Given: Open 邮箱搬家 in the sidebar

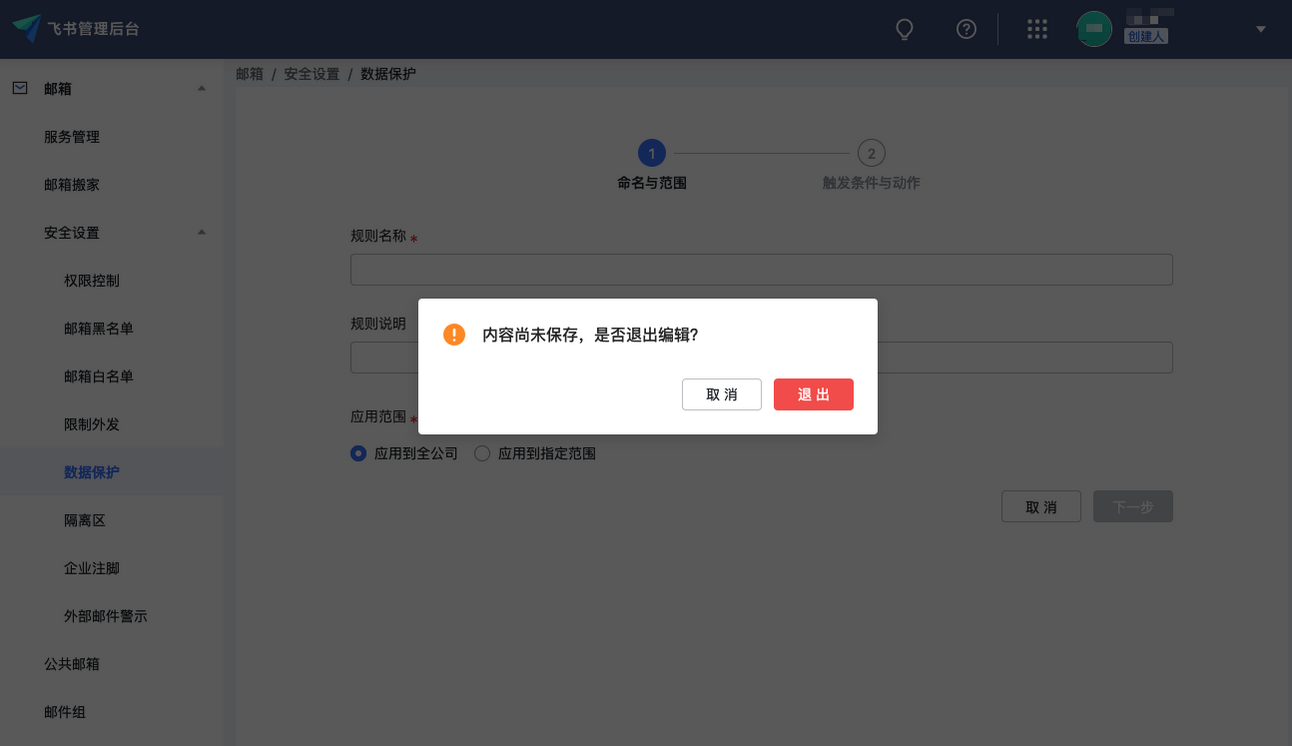Looking at the screenshot, I should pyautogui.click(x=72, y=185).
